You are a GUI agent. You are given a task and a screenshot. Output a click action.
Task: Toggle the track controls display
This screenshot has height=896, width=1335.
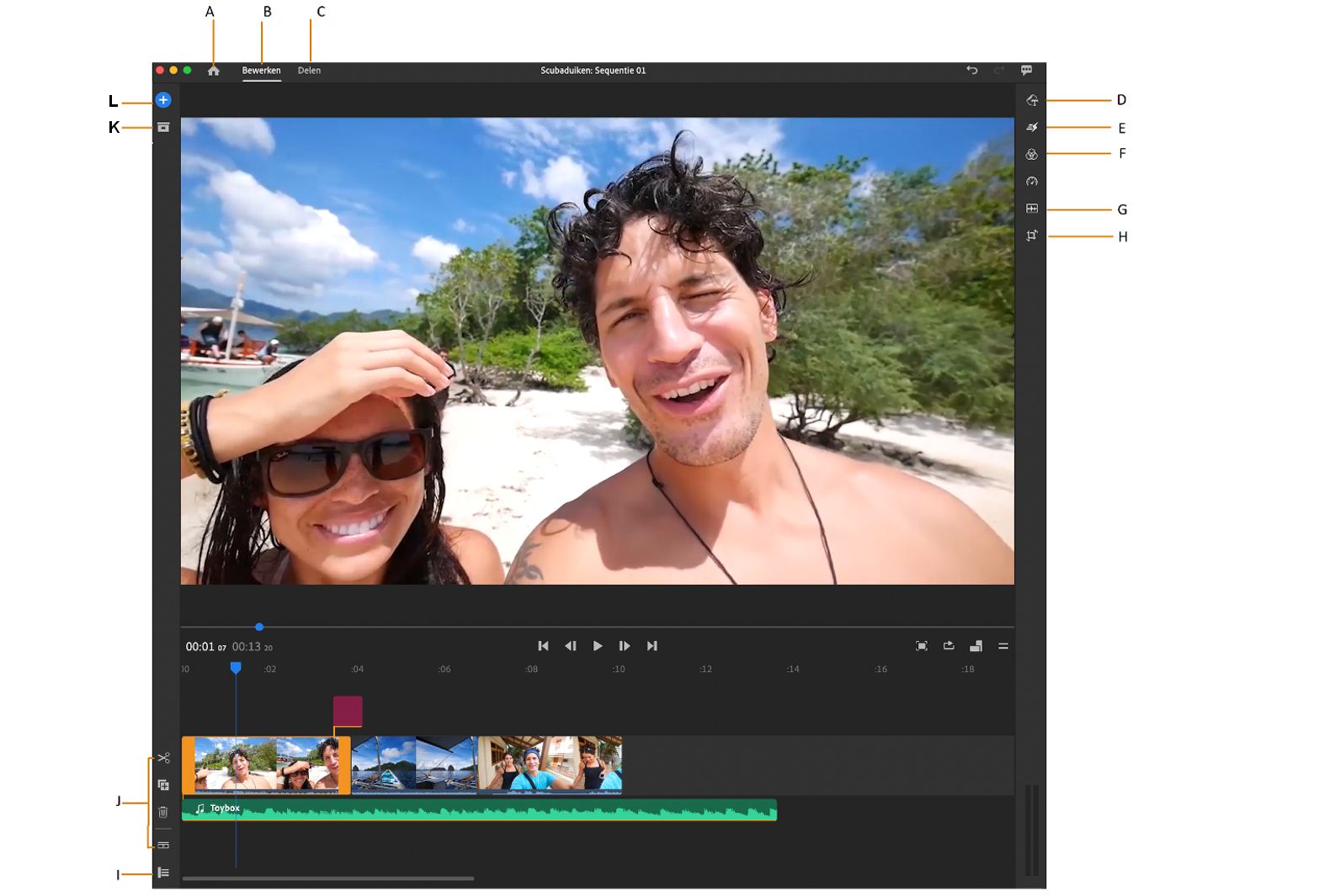tap(163, 873)
